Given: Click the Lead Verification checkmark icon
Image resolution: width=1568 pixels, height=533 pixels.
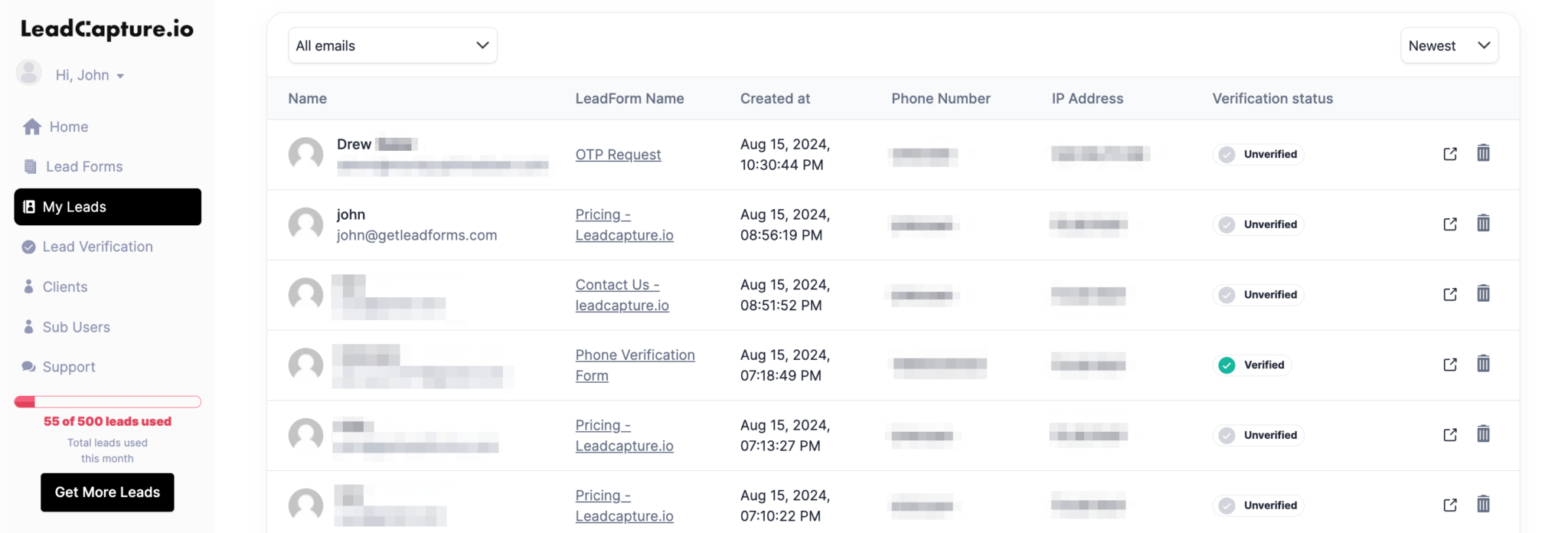Looking at the screenshot, I should pyautogui.click(x=28, y=247).
